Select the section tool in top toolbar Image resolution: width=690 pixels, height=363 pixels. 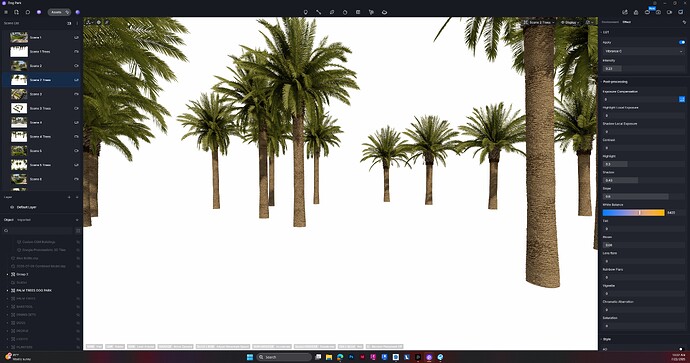click(358, 12)
